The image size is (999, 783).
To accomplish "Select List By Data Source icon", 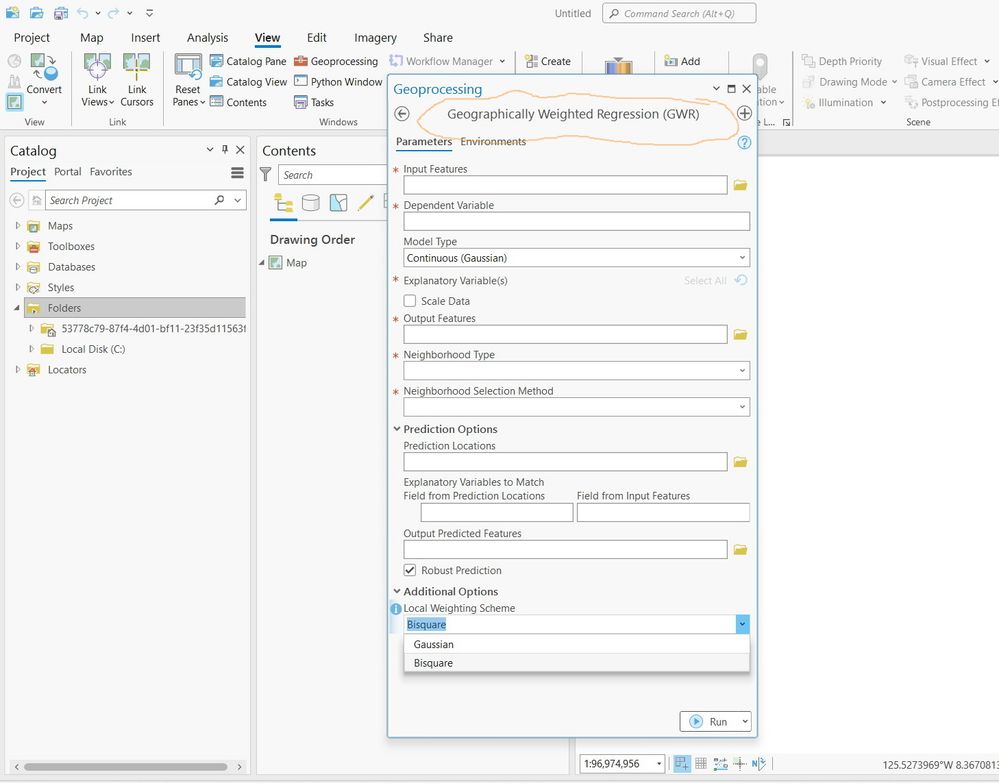I will click(311, 203).
